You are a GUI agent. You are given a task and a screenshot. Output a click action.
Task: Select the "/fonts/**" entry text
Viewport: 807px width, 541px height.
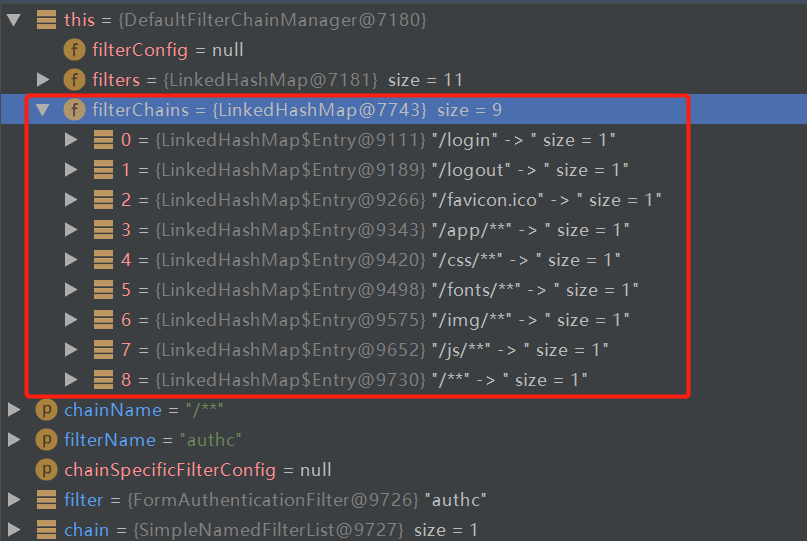tap(477, 289)
